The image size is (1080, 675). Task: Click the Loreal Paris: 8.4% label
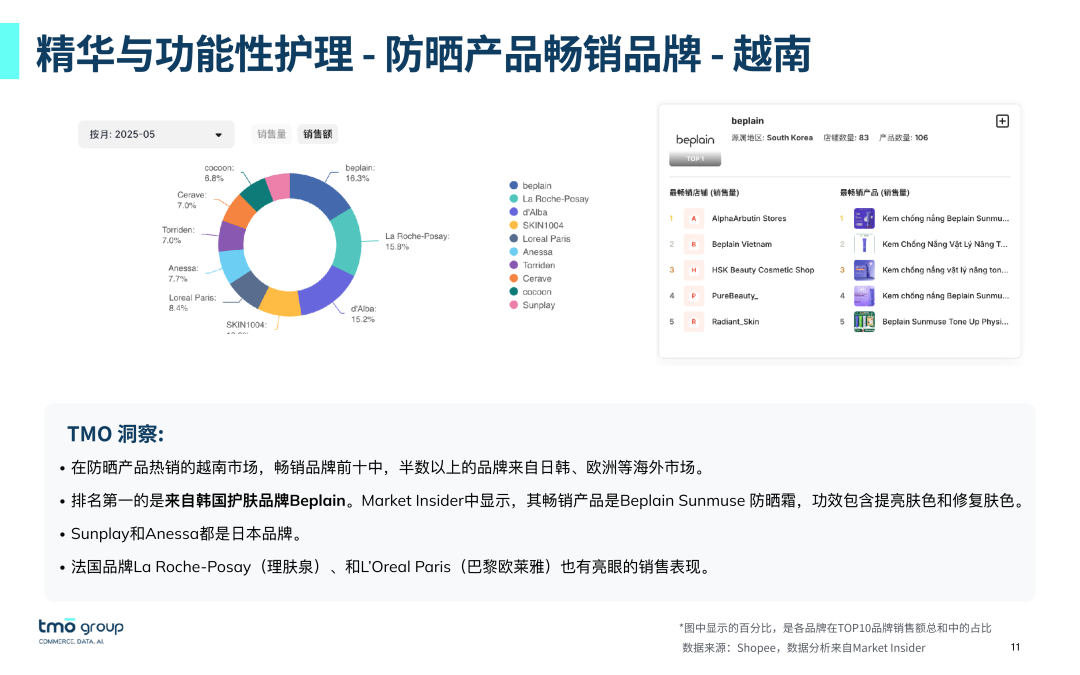(192, 303)
